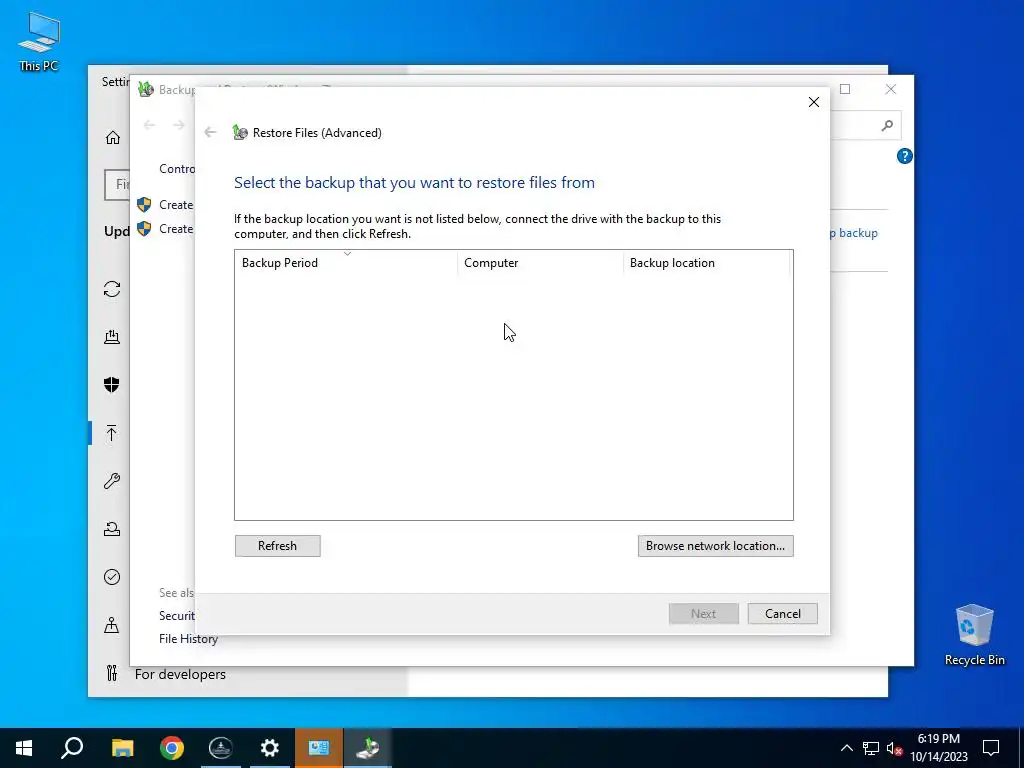Open Action Center notifications icon
This screenshot has height=768, width=1024.
tap(991, 748)
